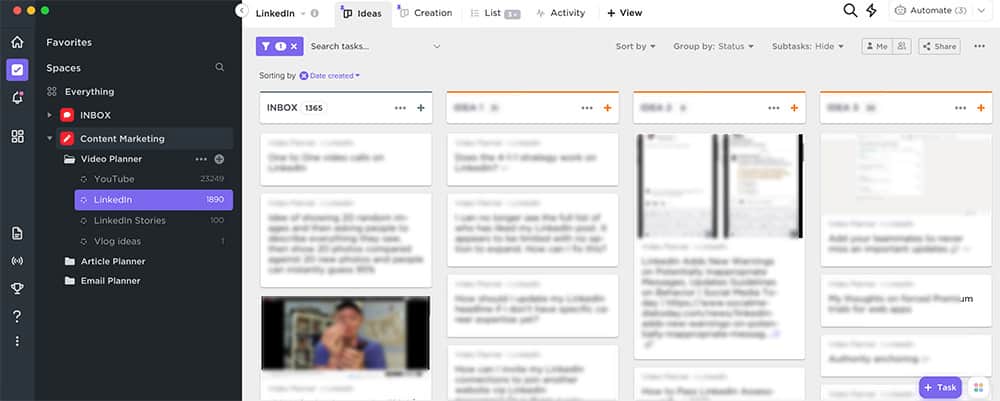Open the Goals trophy icon

click(17, 289)
